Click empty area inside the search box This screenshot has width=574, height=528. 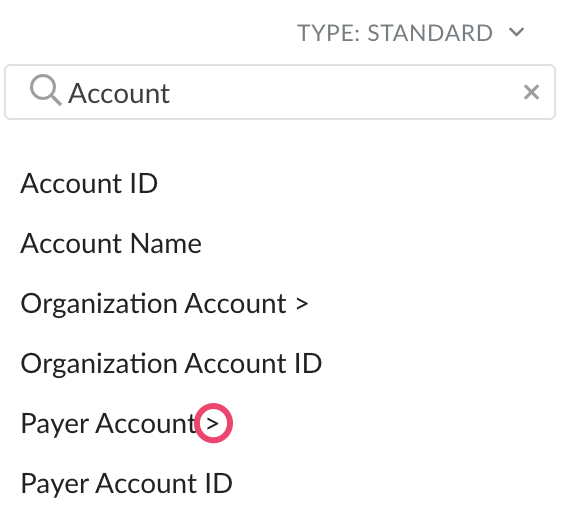point(344,92)
